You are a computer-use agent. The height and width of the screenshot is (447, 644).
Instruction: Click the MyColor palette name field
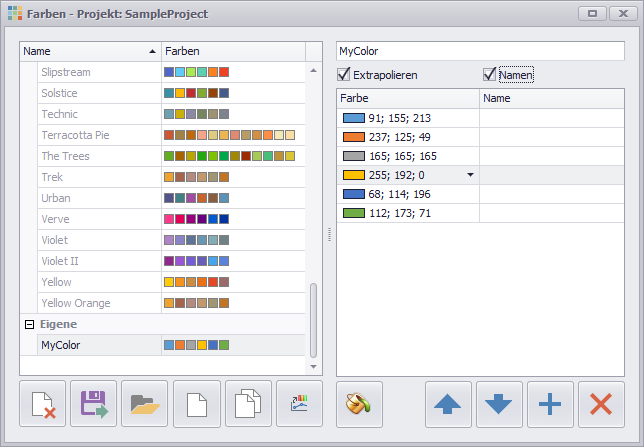pos(480,51)
